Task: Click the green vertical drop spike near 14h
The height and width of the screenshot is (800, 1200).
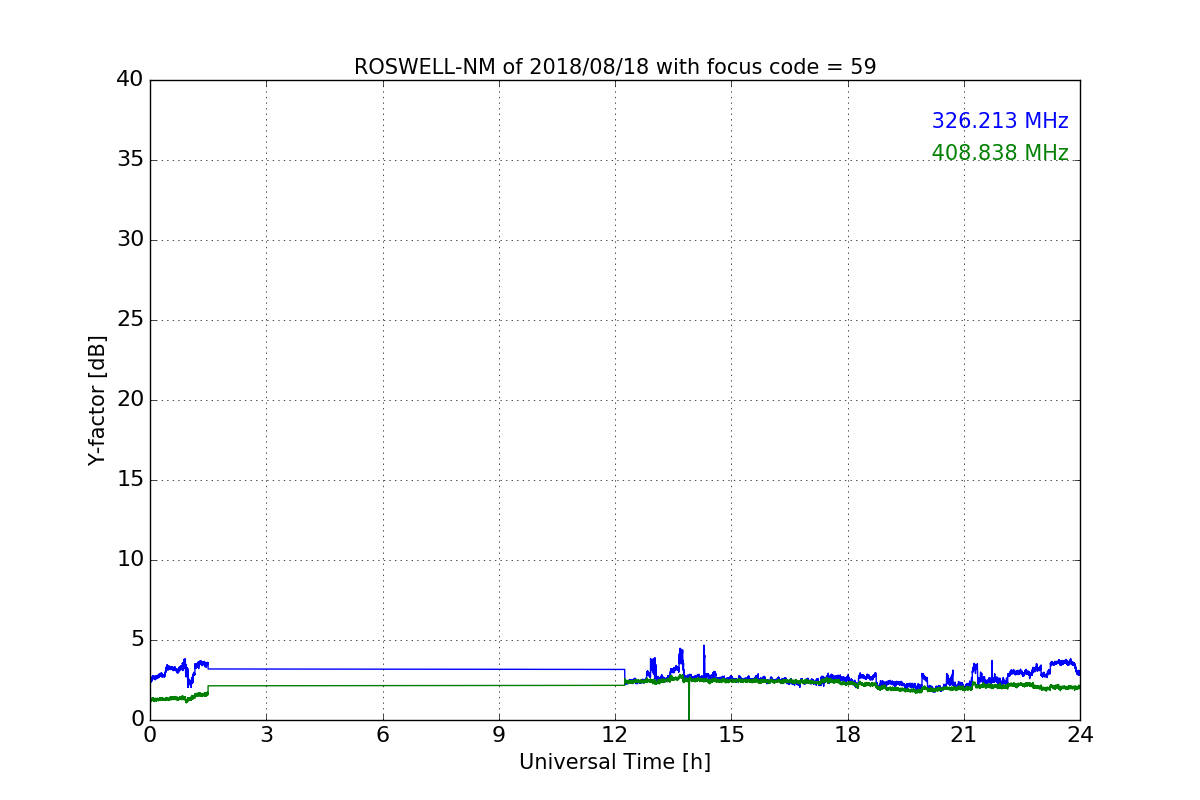Action: tap(689, 699)
